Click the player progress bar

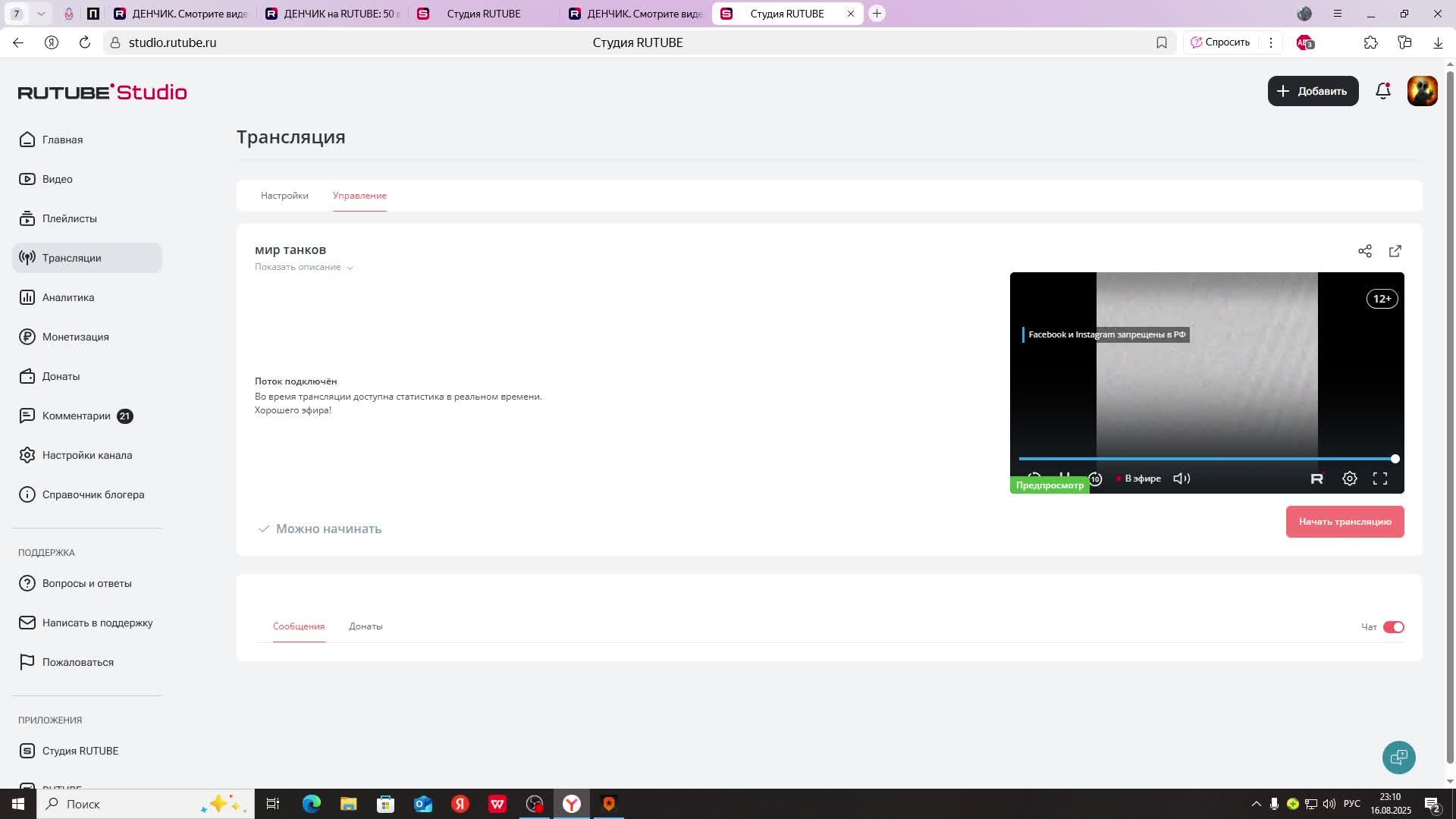pos(1206,459)
